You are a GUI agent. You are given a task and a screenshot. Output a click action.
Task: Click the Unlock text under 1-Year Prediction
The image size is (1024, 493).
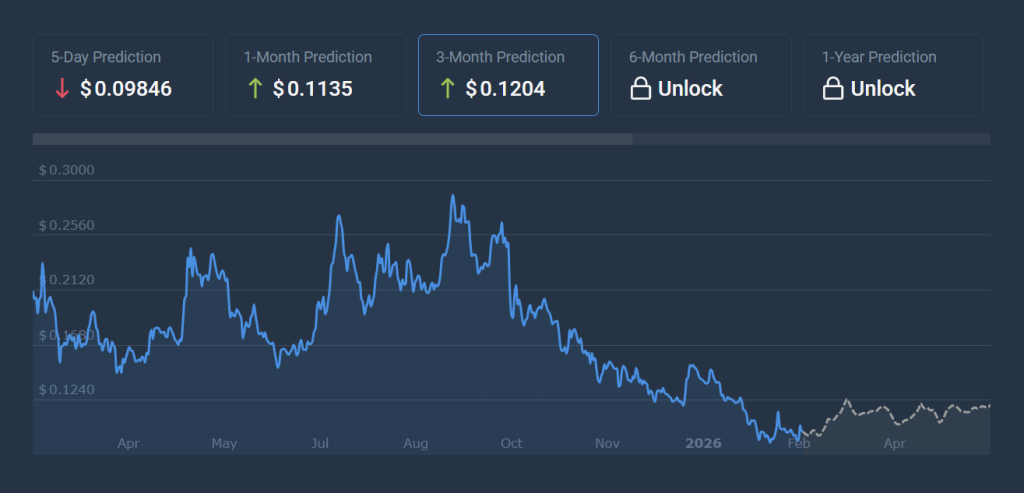883,89
